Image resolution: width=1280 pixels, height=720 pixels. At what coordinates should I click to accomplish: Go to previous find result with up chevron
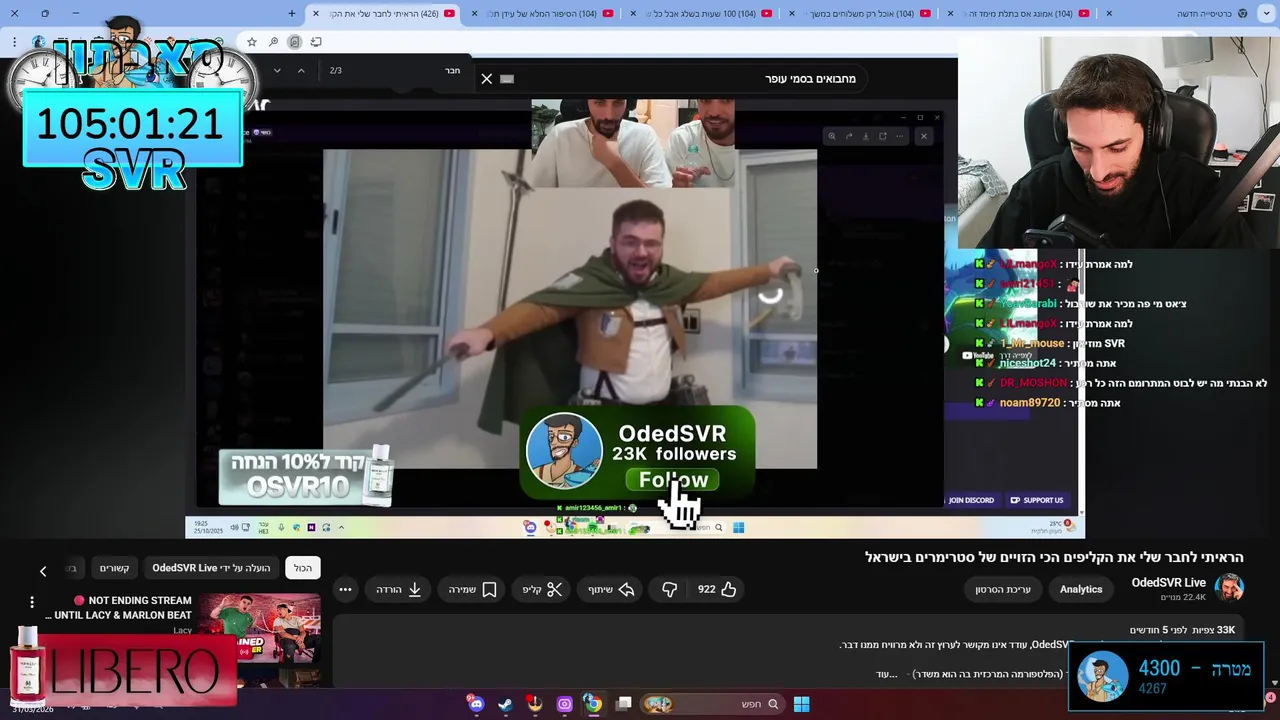tap(301, 70)
